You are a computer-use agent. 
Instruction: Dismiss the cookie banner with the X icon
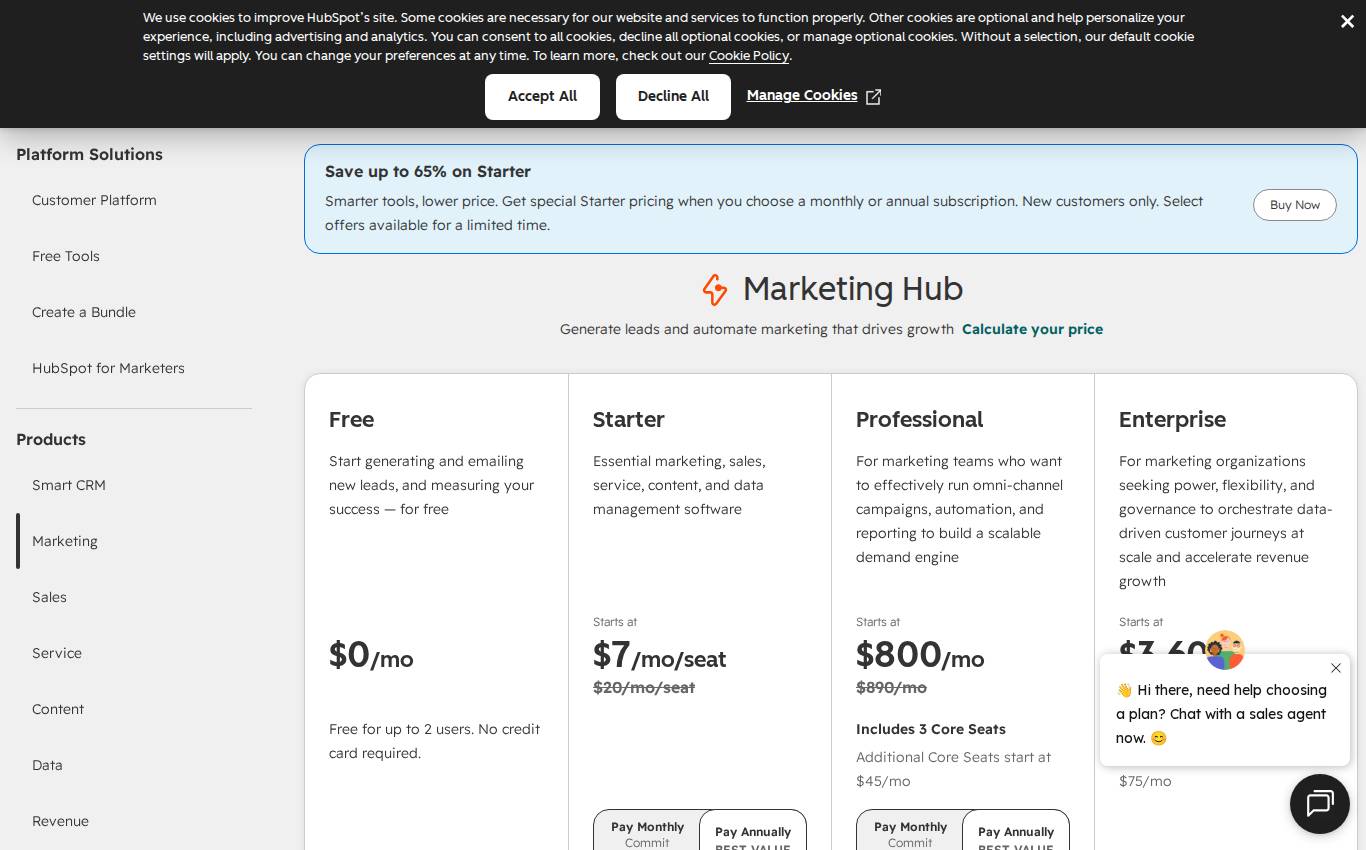coord(1347,21)
